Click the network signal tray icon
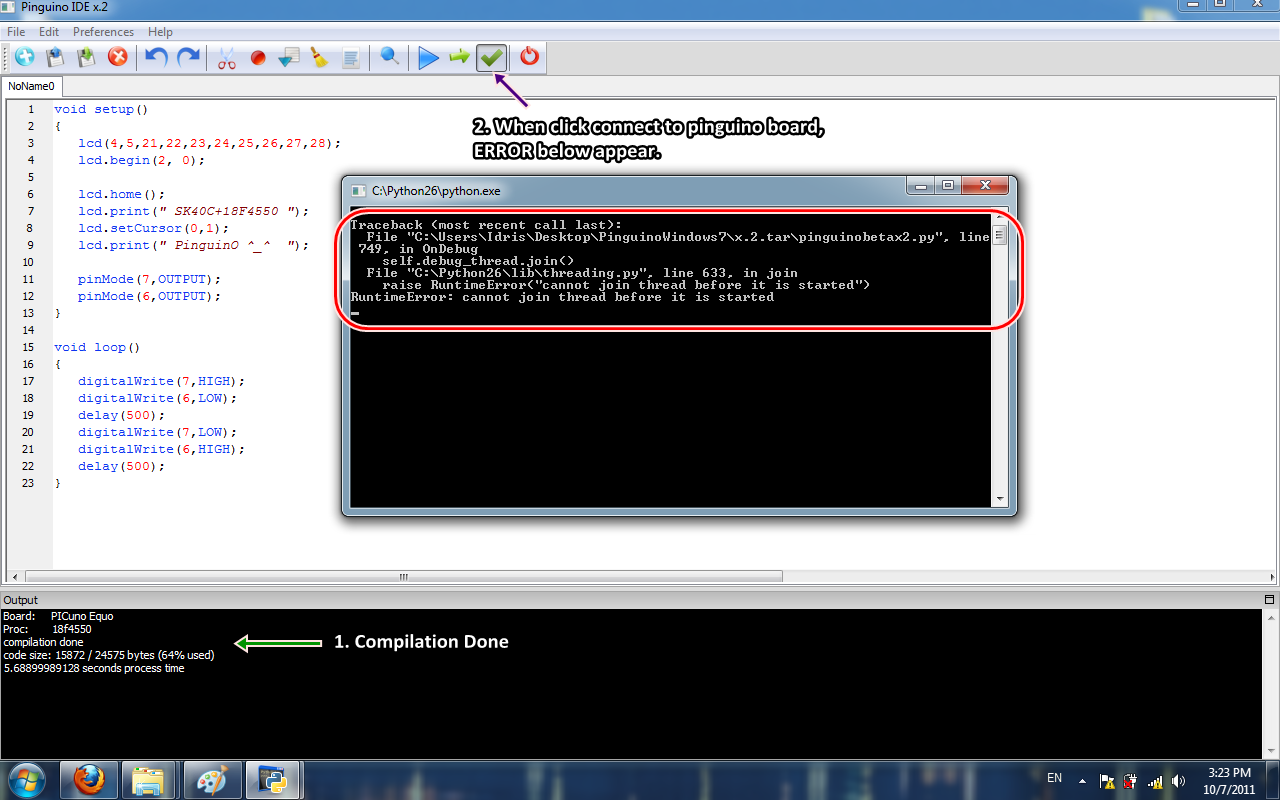The height and width of the screenshot is (800, 1280). coord(1155,781)
